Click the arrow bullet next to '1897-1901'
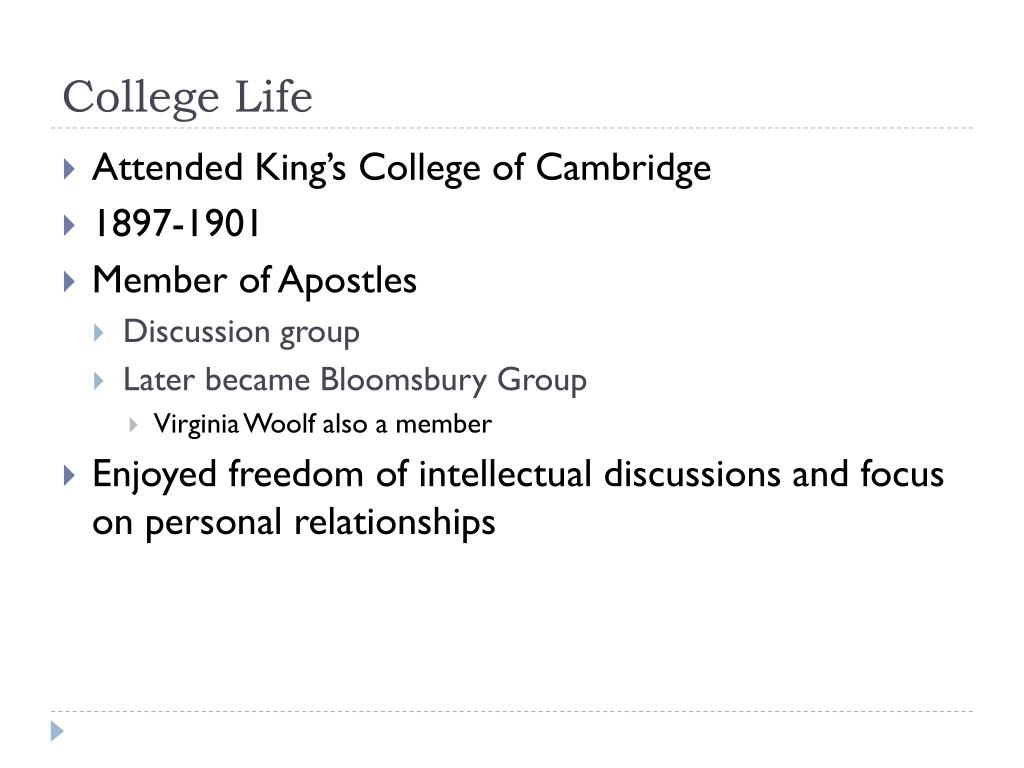 pos(70,225)
